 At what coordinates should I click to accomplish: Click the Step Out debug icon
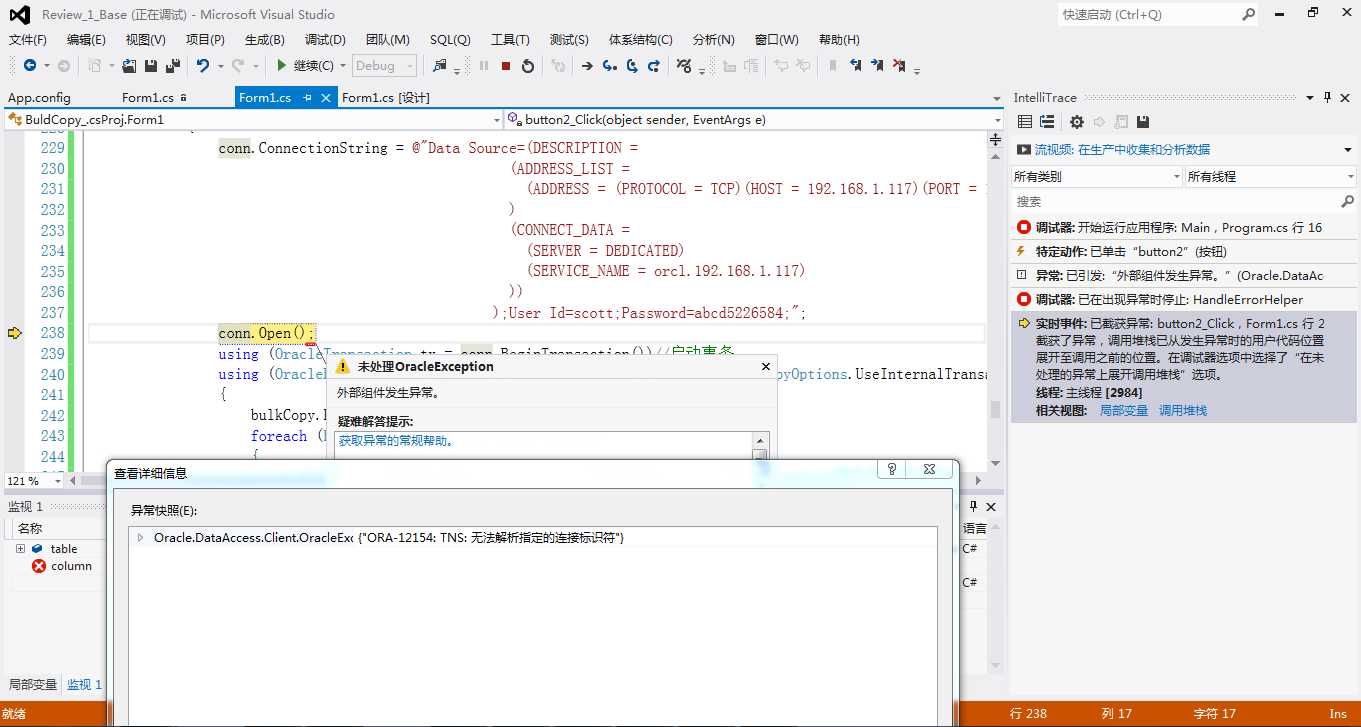pos(654,66)
